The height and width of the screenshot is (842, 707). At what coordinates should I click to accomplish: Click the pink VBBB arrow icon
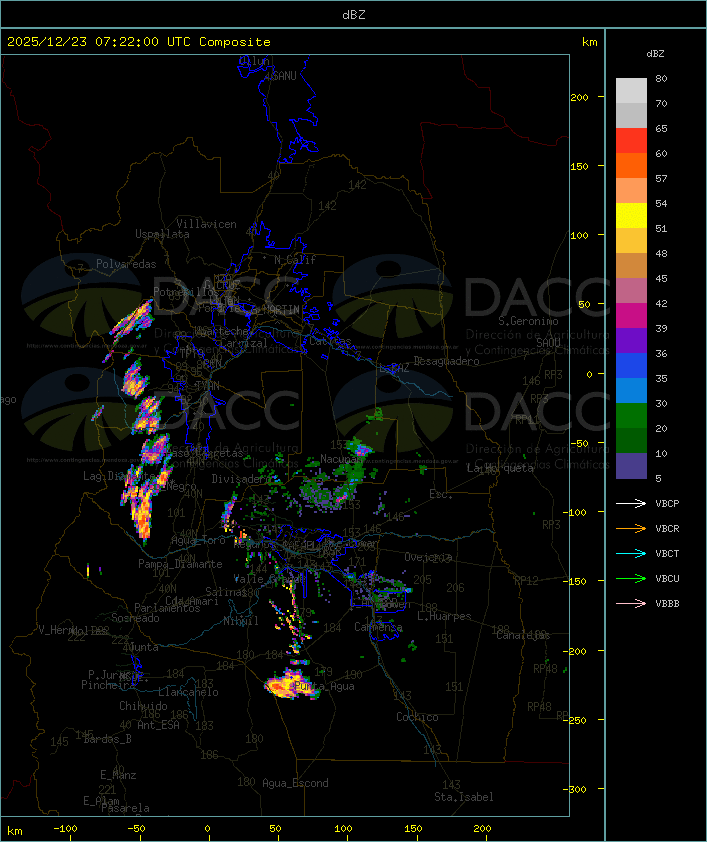tap(631, 603)
